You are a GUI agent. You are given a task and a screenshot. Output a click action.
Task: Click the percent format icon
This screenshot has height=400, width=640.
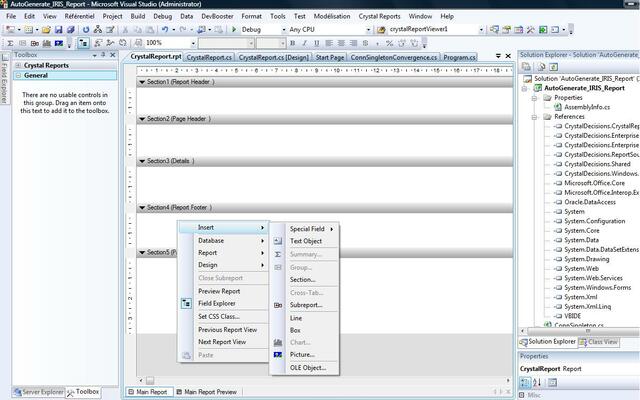coord(389,43)
